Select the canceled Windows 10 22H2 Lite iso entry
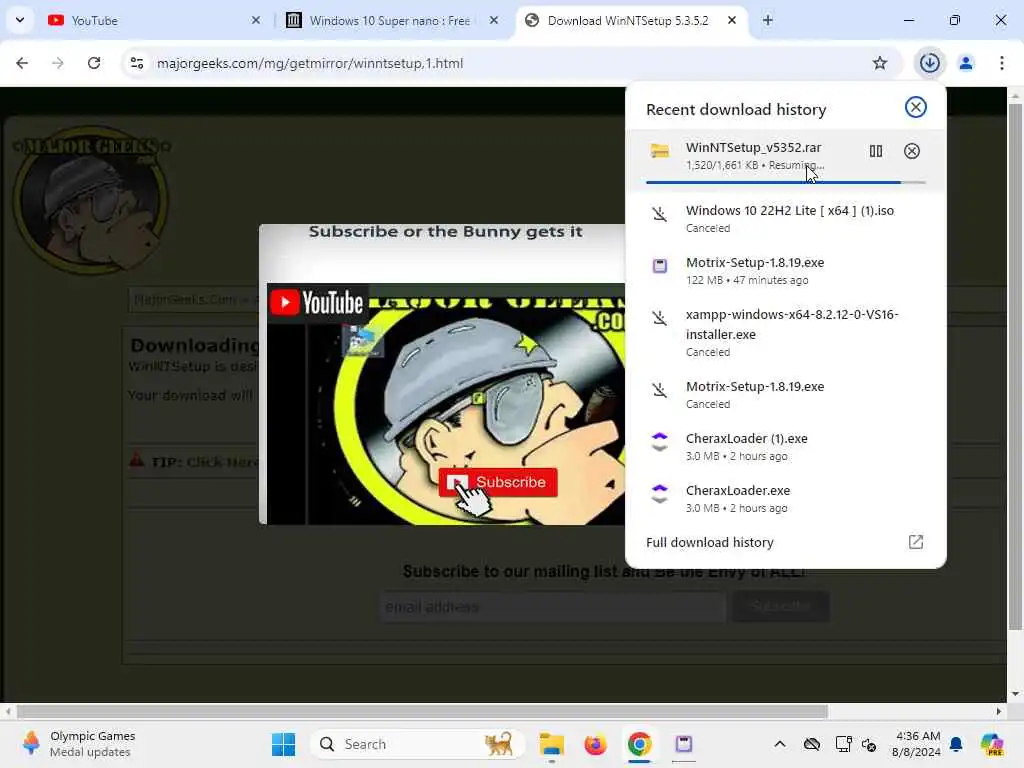Screen dimensions: 1024x768 point(786,219)
